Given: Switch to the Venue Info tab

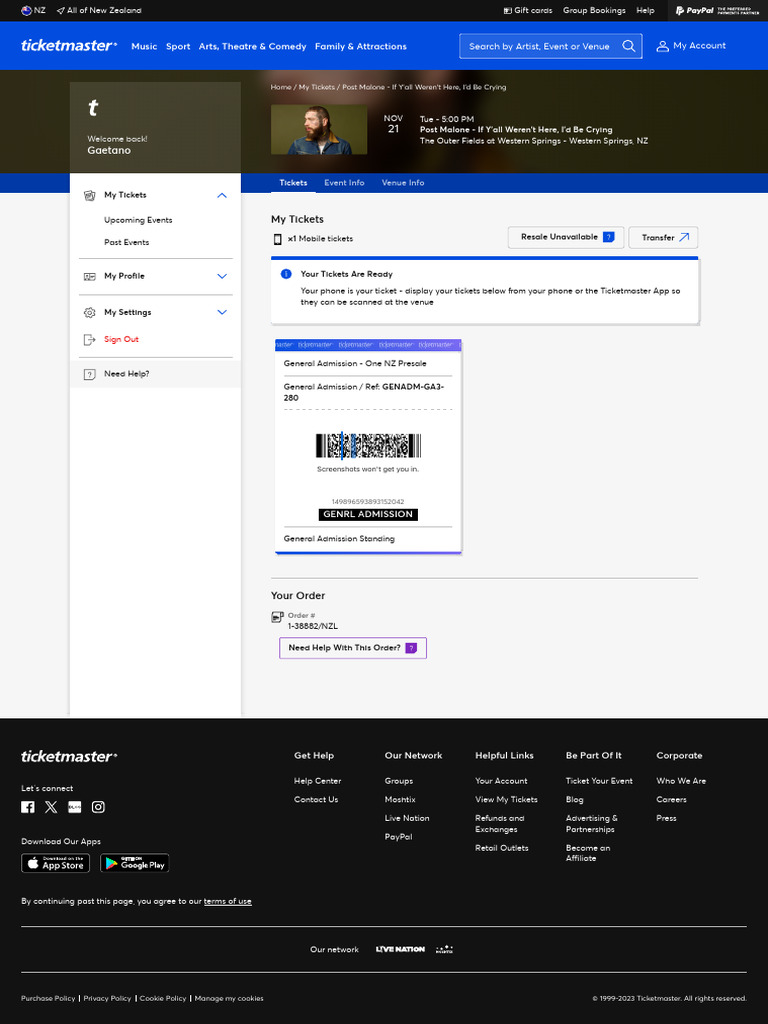Looking at the screenshot, I should [x=403, y=183].
